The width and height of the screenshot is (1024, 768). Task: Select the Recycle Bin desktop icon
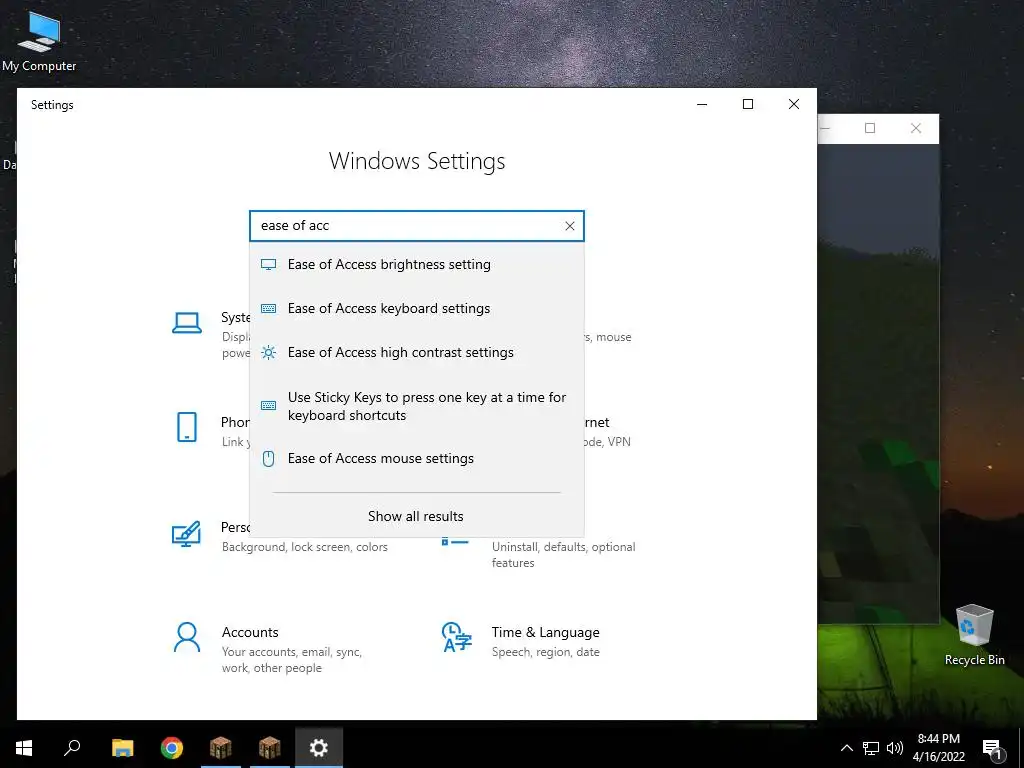tap(974, 635)
